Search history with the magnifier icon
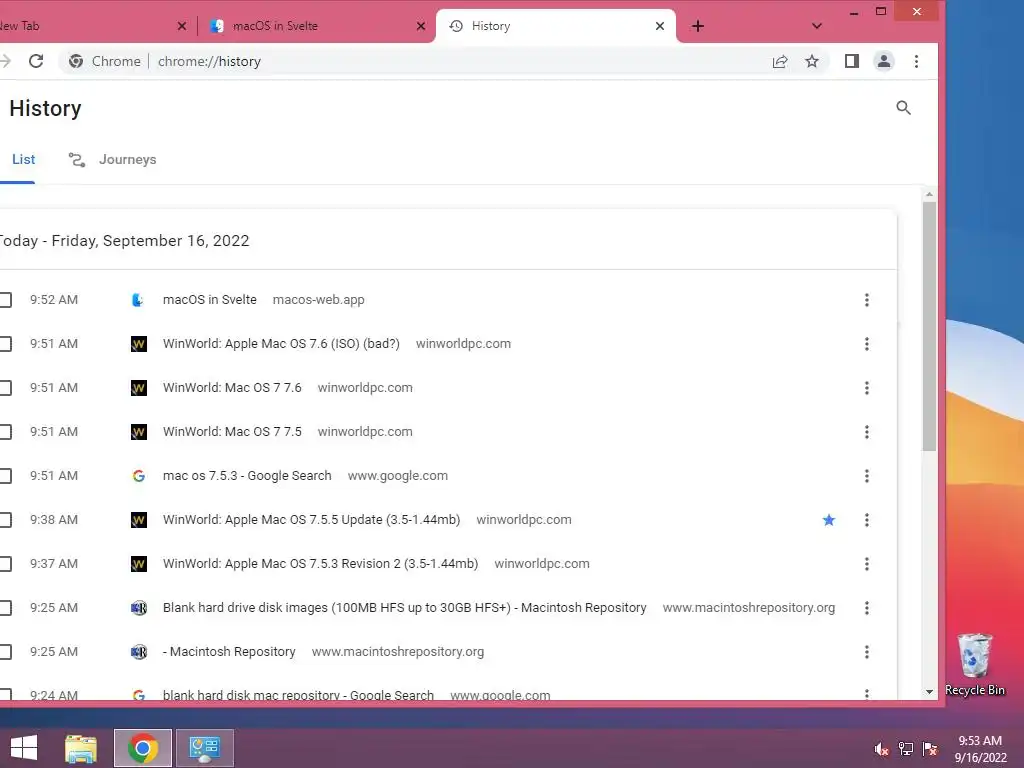Viewport: 1024px width, 768px height. 903,108
